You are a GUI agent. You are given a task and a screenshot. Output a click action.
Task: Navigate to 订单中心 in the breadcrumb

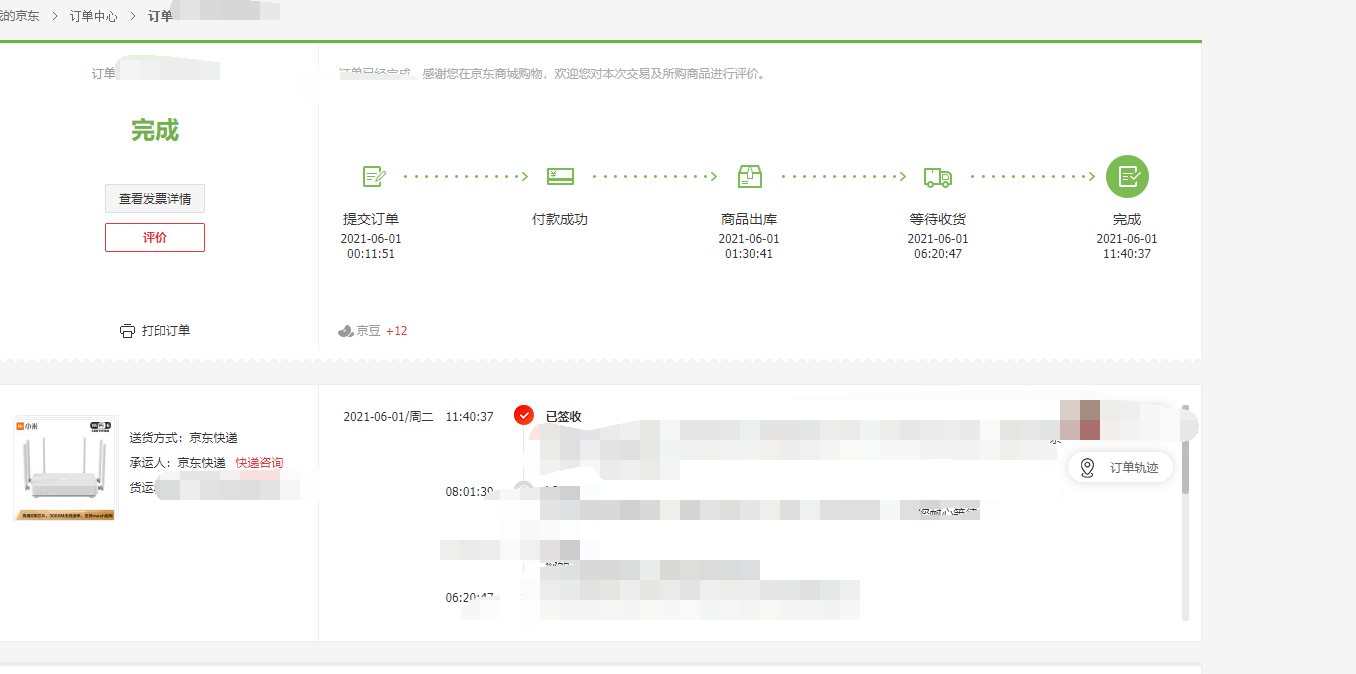[x=93, y=16]
